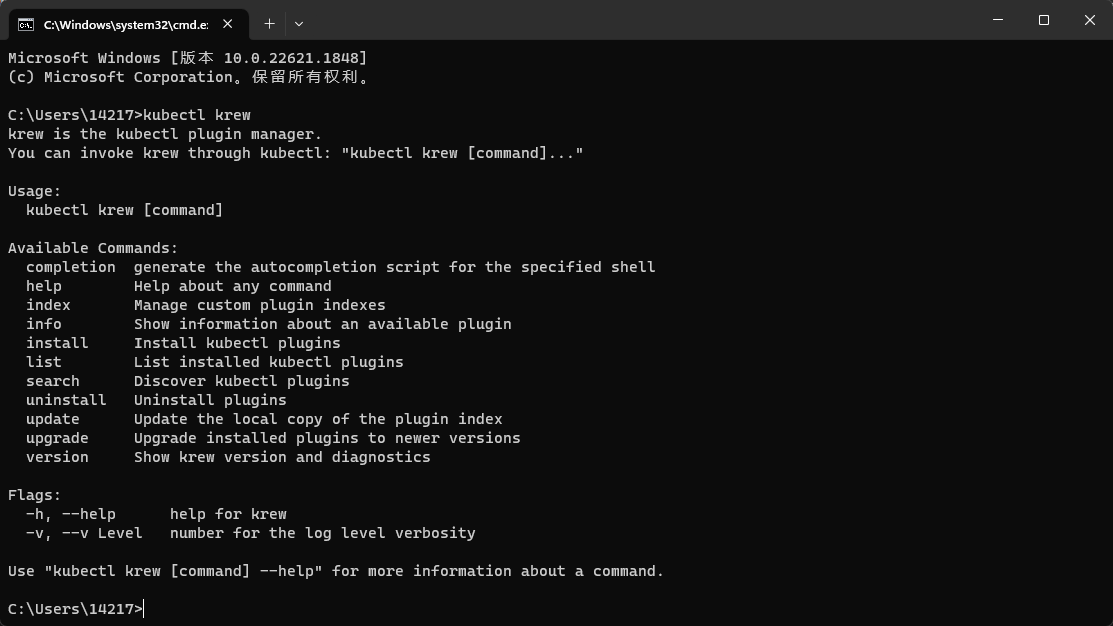The image size is (1113, 626).
Task: Click the "uninstall" command name
Action: click(66, 400)
